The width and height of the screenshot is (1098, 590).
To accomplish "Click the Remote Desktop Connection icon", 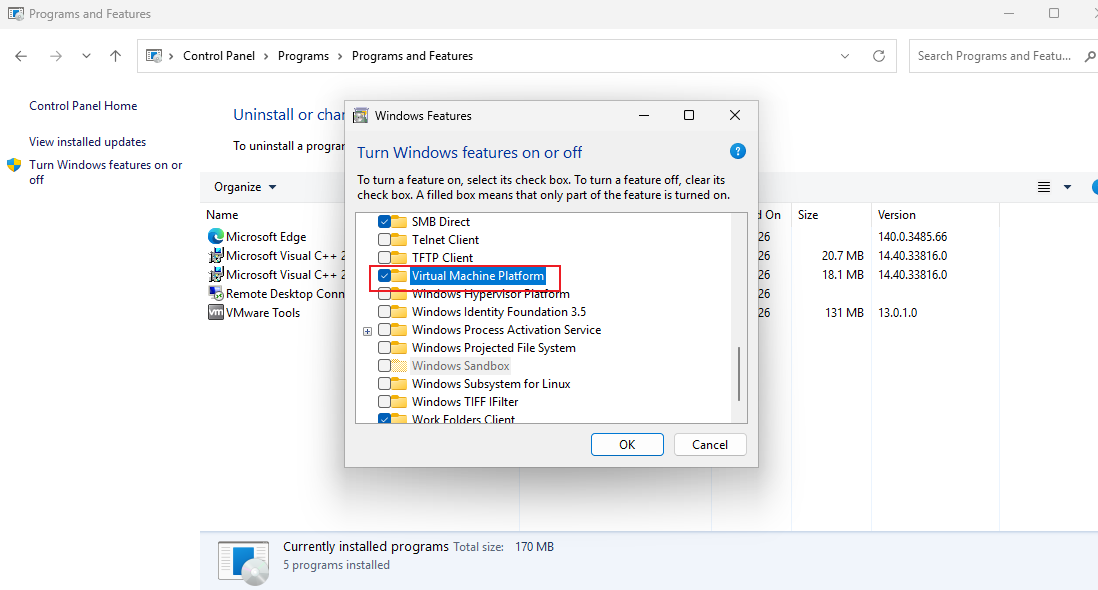I will (216, 293).
